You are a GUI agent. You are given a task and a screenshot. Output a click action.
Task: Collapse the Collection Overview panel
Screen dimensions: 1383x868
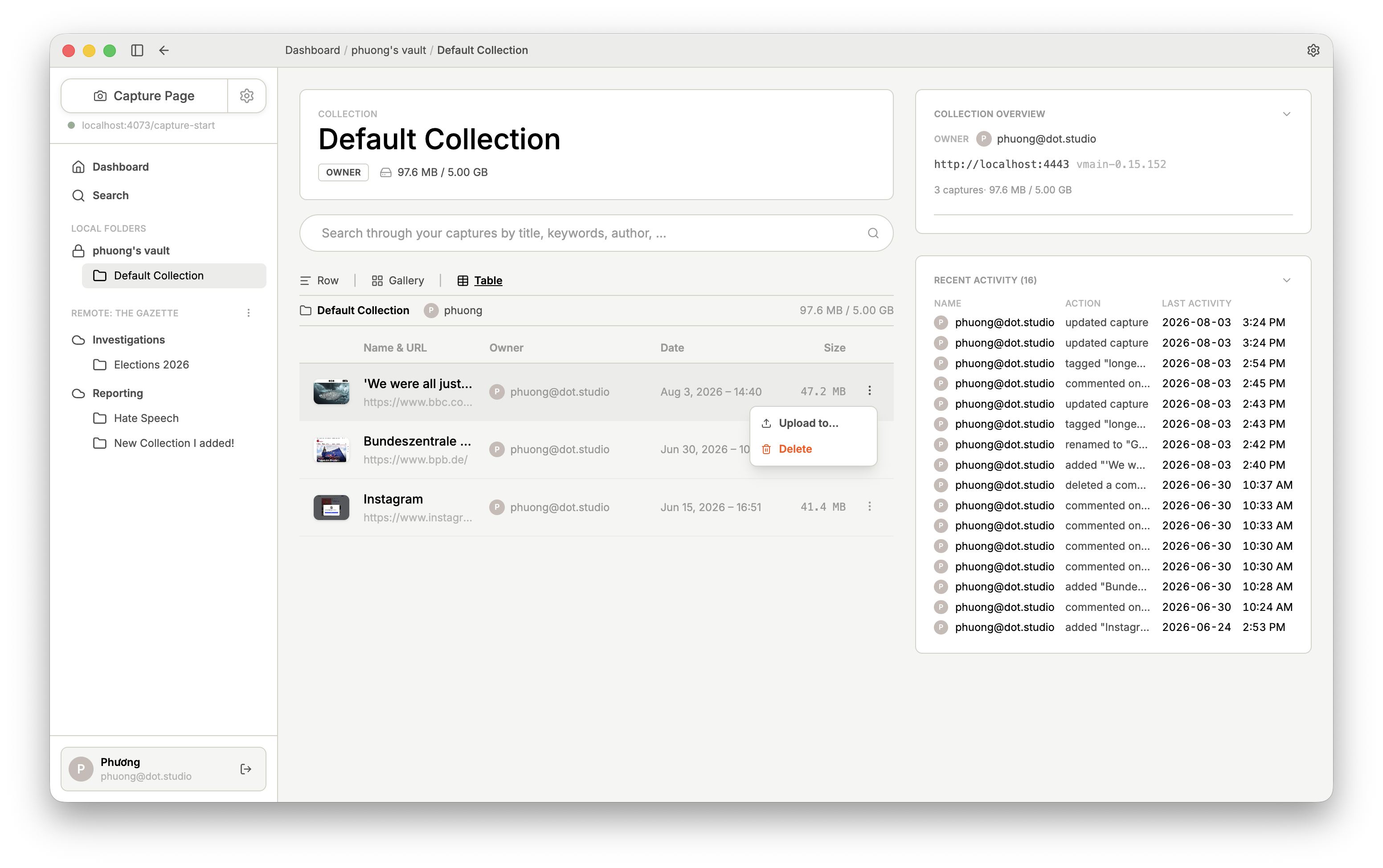coord(1287,114)
